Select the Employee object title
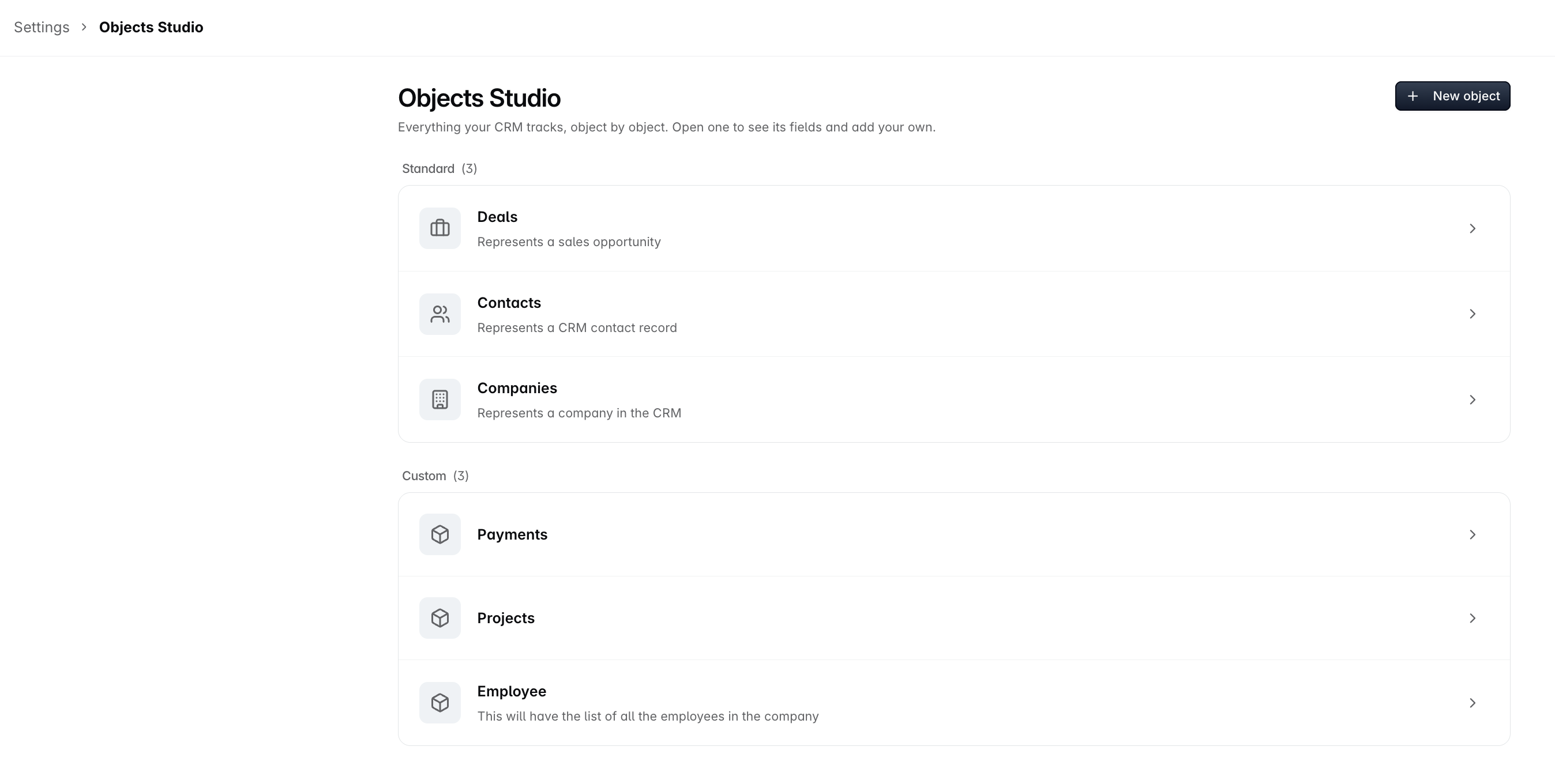The image size is (1555, 784). point(512,691)
